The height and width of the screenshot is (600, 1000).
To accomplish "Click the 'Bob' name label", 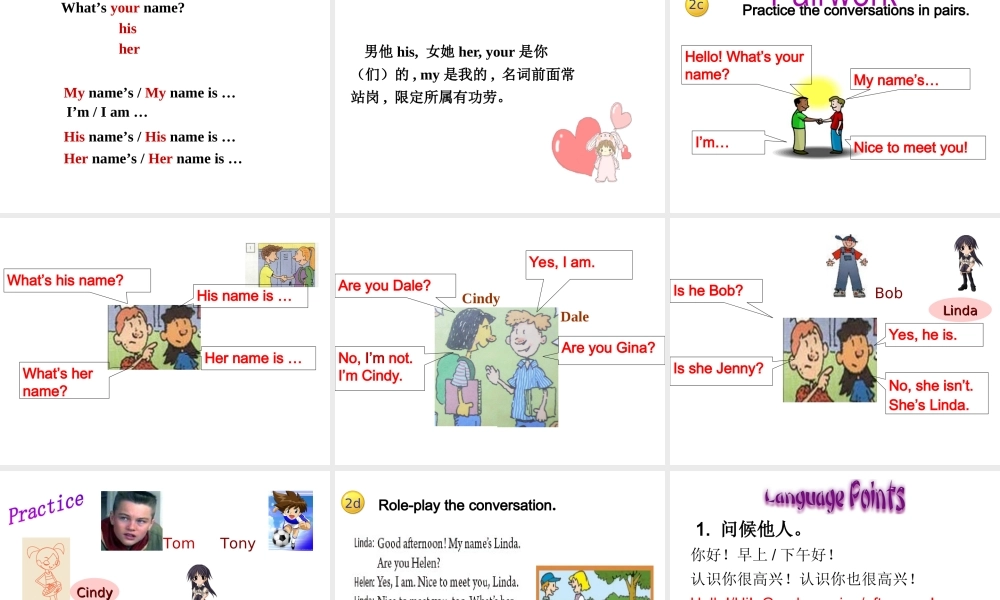I will (x=888, y=293).
